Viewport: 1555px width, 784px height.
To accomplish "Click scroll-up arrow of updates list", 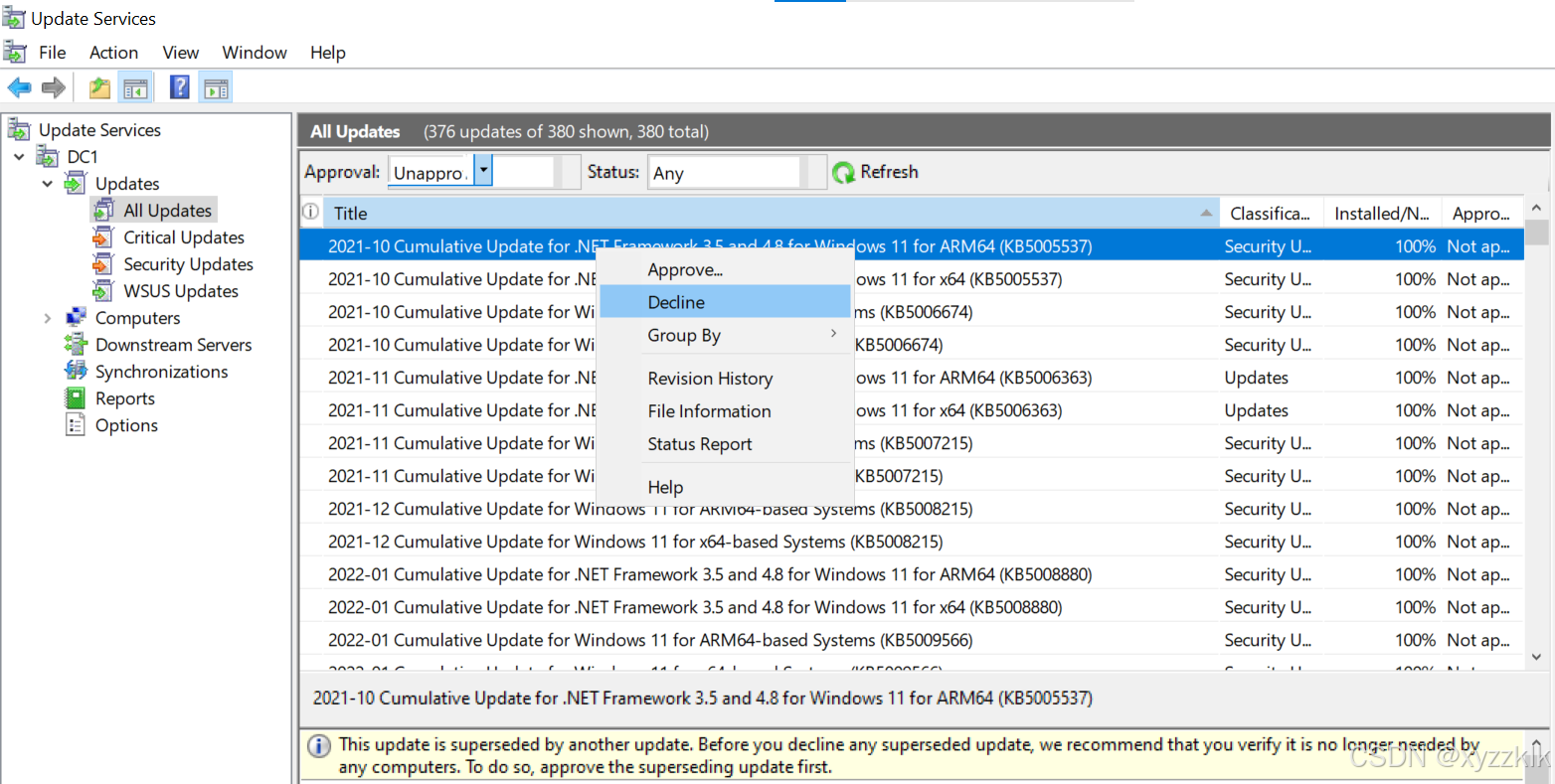I will pyautogui.click(x=1537, y=209).
